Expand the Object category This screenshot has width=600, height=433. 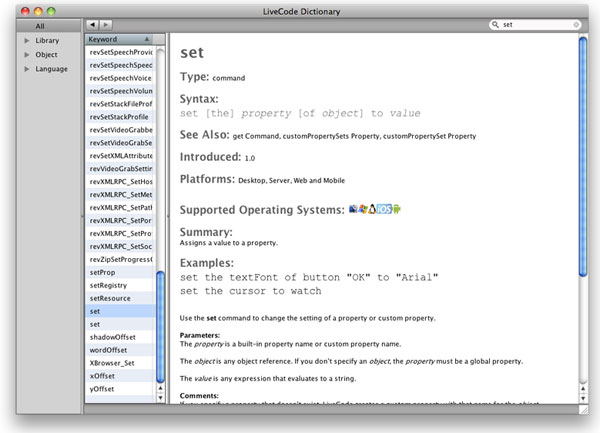[x=27, y=55]
